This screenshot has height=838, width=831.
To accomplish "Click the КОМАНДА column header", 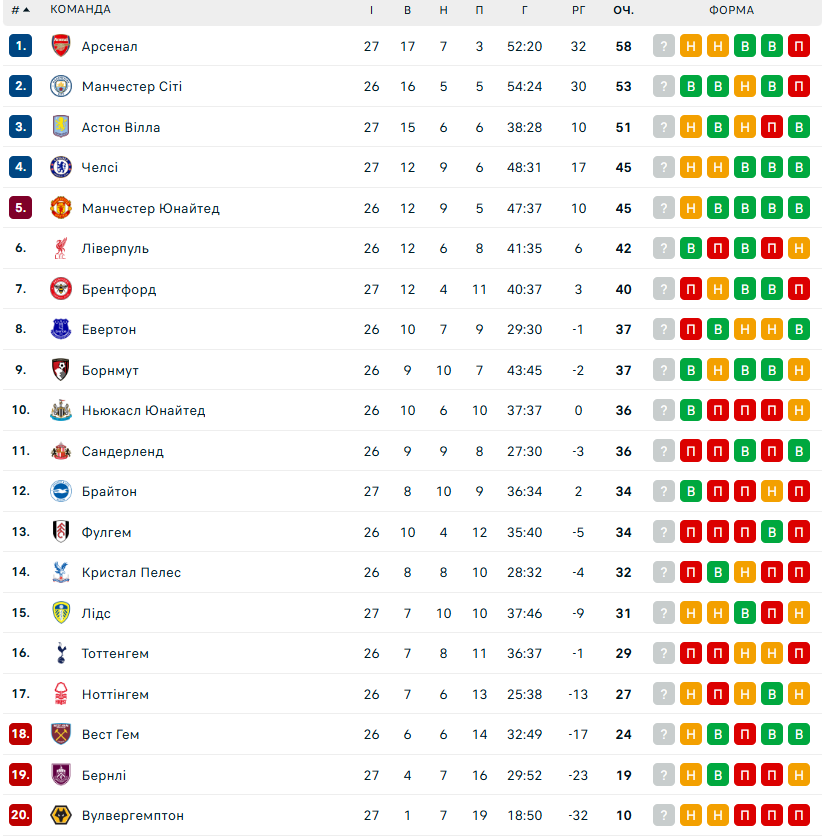I will [x=80, y=10].
